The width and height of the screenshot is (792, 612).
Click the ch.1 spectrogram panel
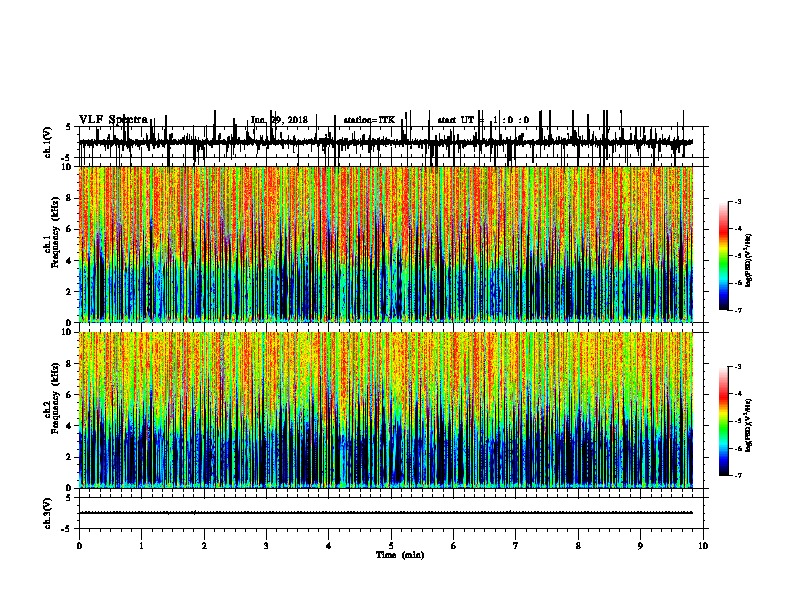(386, 244)
